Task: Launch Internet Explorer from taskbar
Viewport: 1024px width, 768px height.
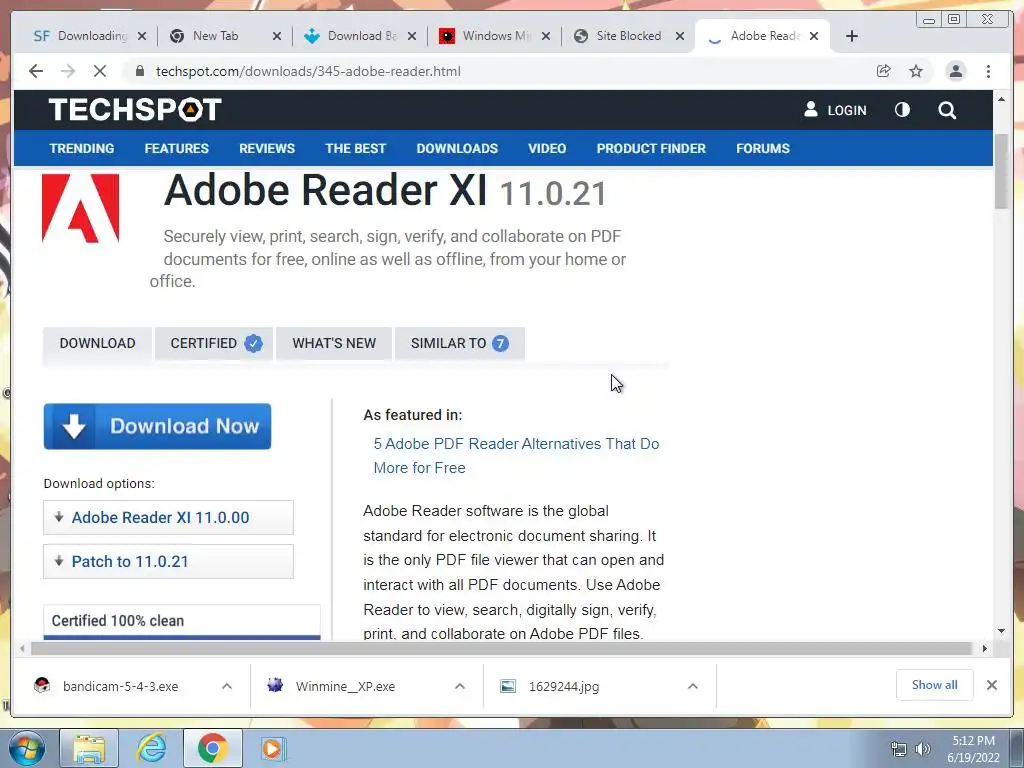Action: pos(152,748)
